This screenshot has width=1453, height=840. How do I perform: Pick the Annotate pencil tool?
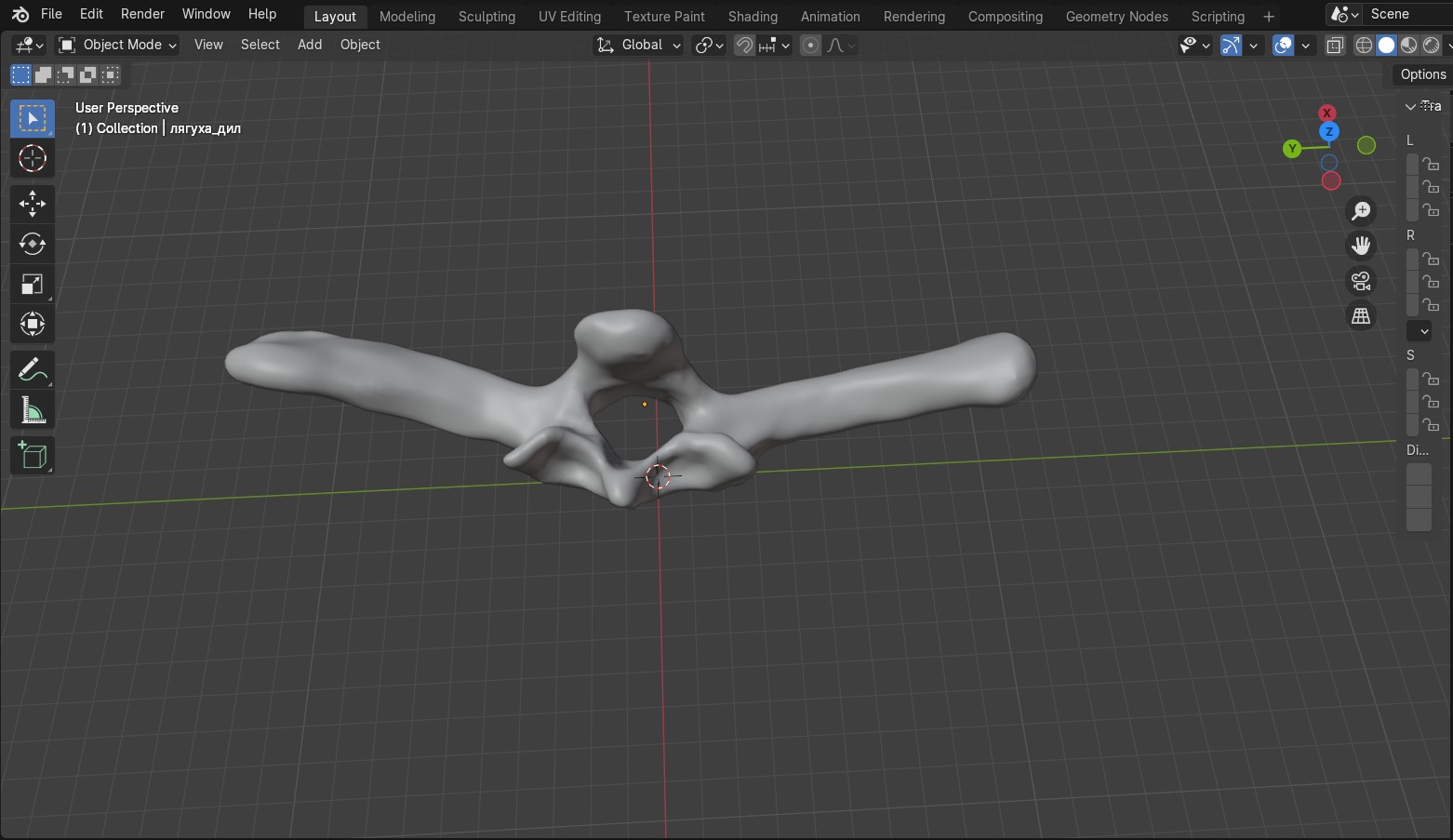pyautogui.click(x=33, y=370)
